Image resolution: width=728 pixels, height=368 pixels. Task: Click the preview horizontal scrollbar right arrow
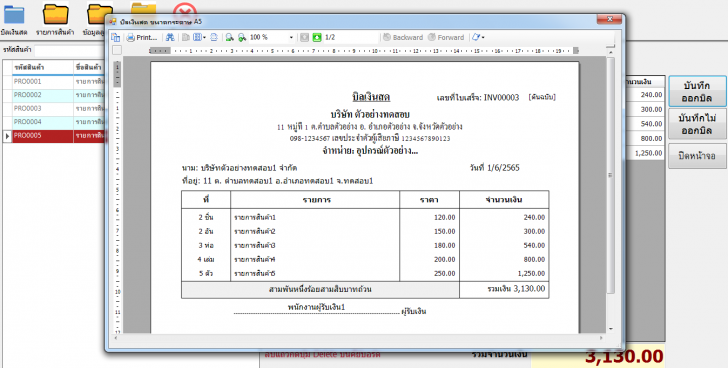602,338
